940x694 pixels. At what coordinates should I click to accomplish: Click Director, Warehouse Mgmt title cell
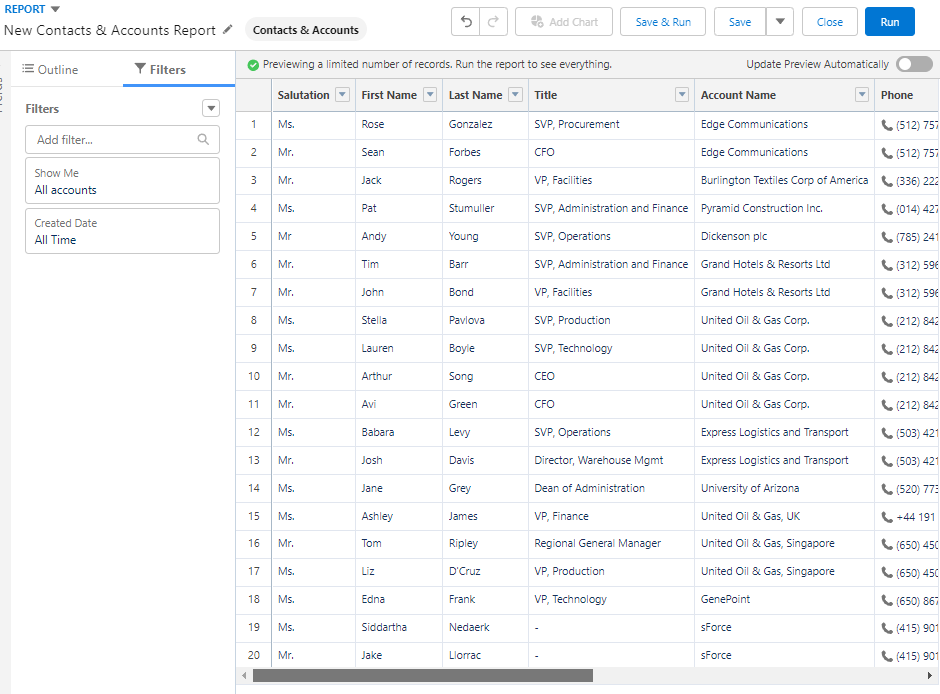pyautogui.click(x=611, y=460)
